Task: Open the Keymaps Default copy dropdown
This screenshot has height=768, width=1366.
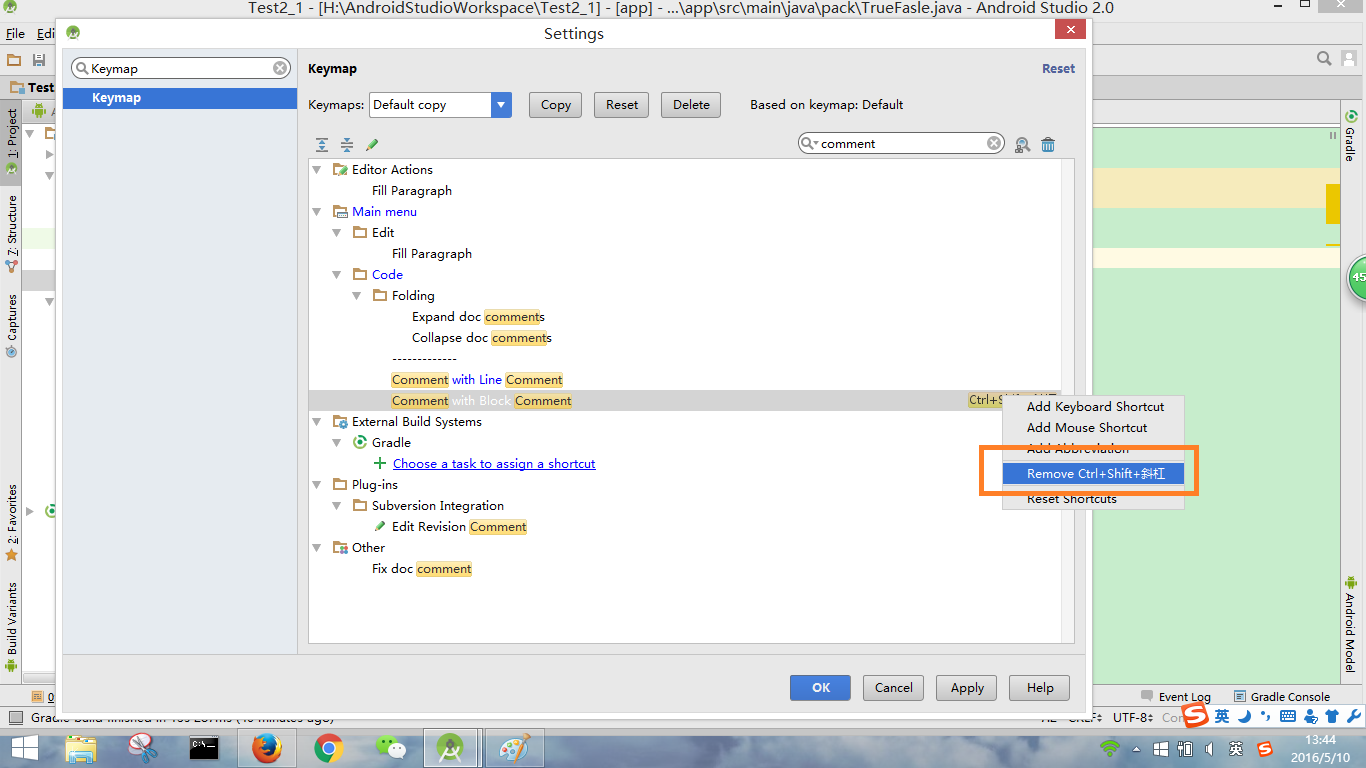Action: (501, 105)
